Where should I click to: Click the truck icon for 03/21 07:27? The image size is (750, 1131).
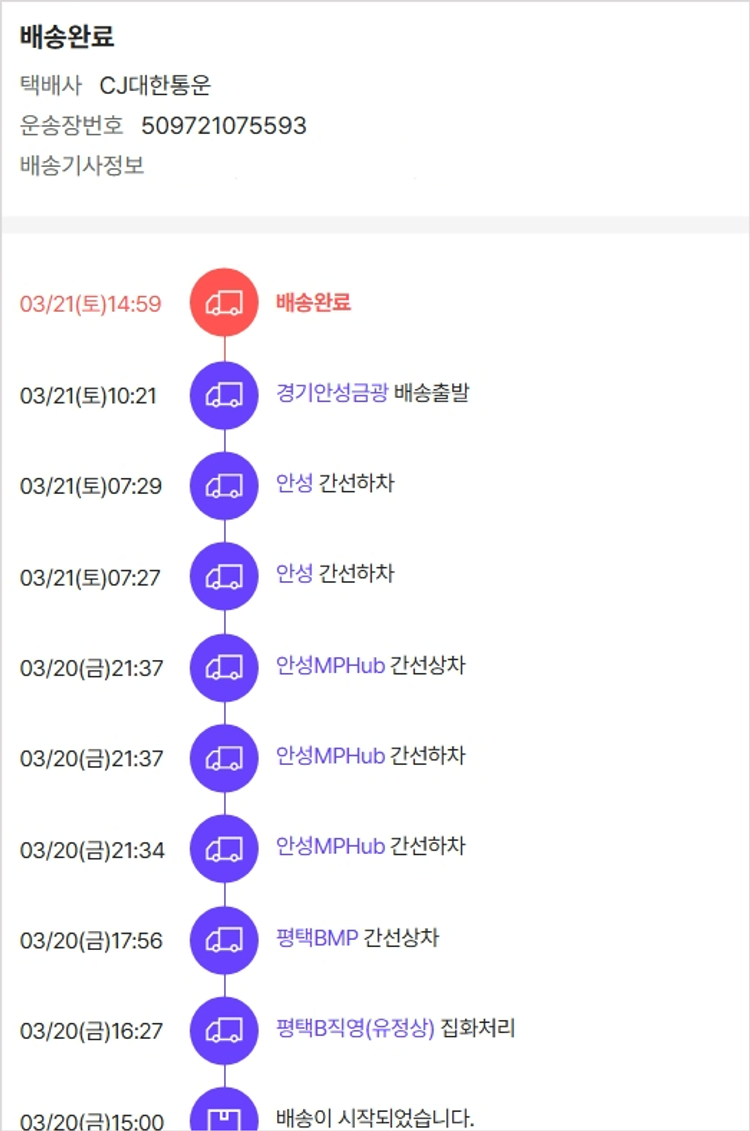224,577
